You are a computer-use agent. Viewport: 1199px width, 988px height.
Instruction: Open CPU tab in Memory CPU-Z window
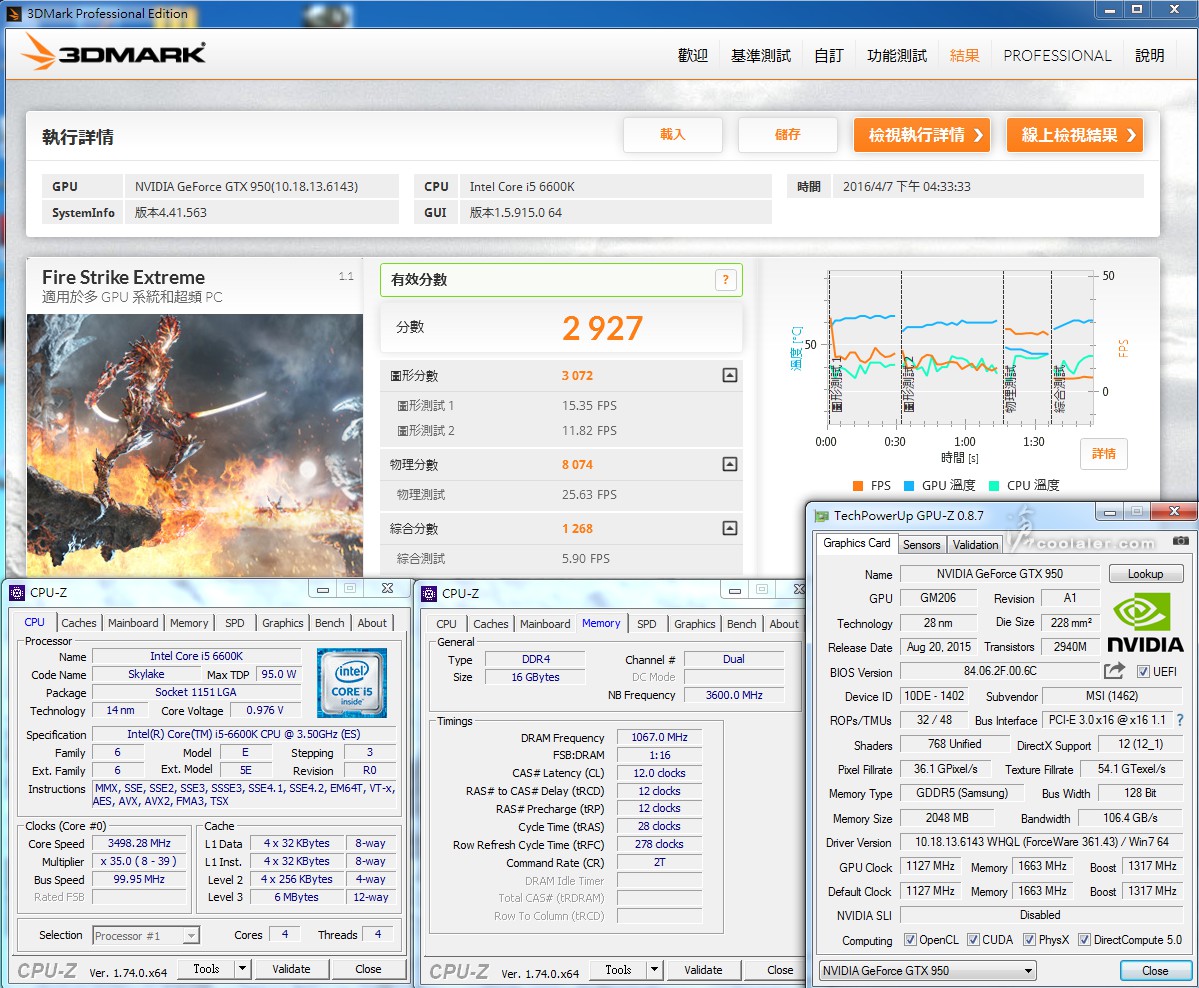[x=447, y=623]
